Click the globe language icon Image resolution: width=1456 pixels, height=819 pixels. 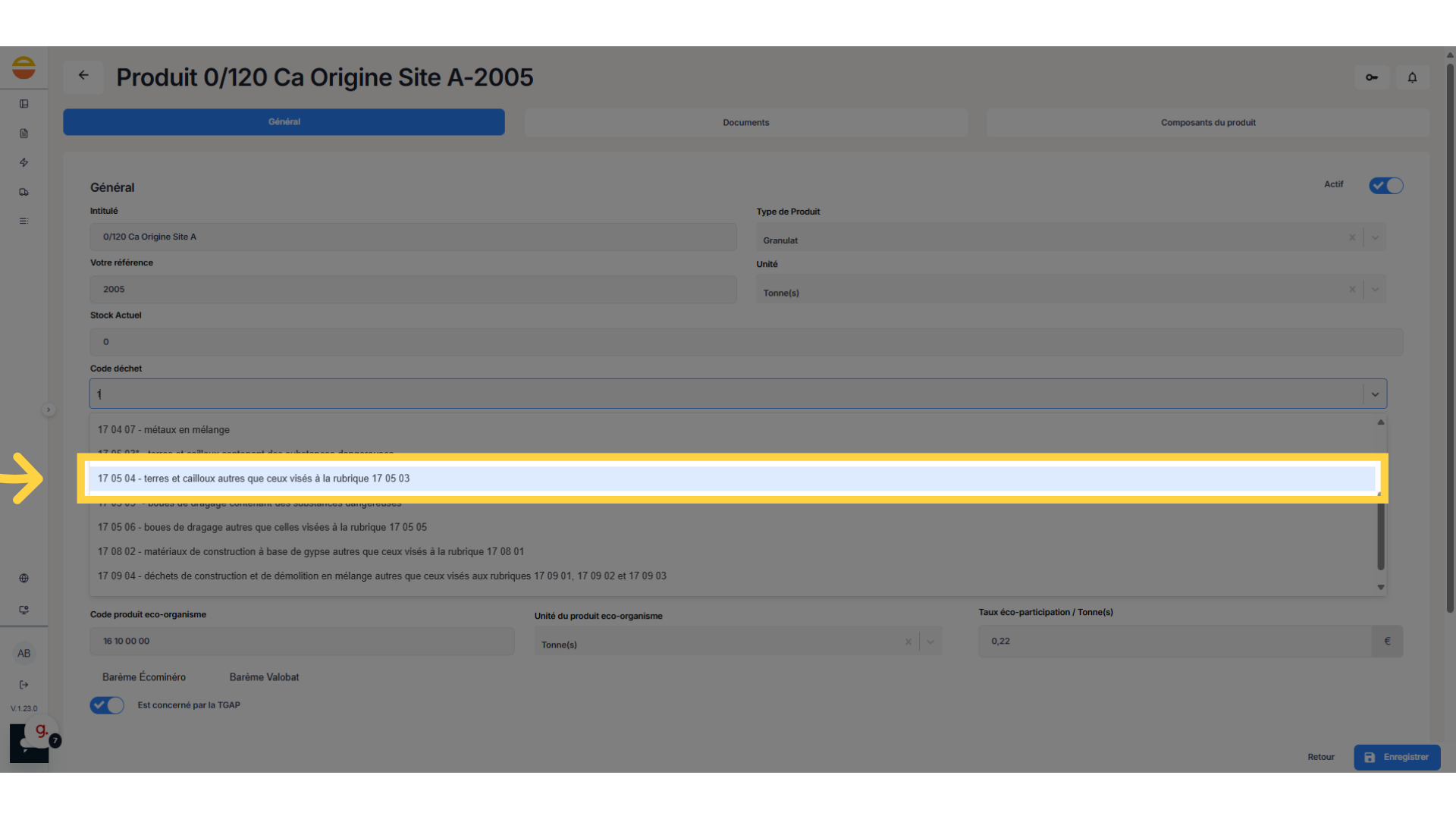click(x=24, y=579)
